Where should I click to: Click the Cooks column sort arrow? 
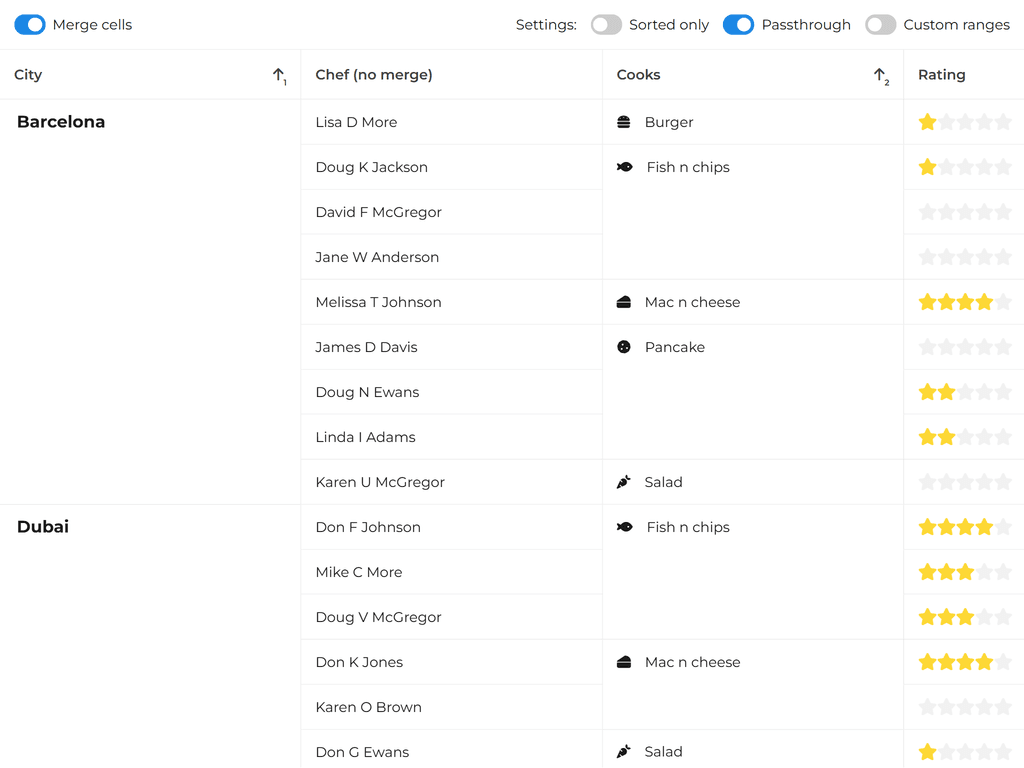point(880,75)
